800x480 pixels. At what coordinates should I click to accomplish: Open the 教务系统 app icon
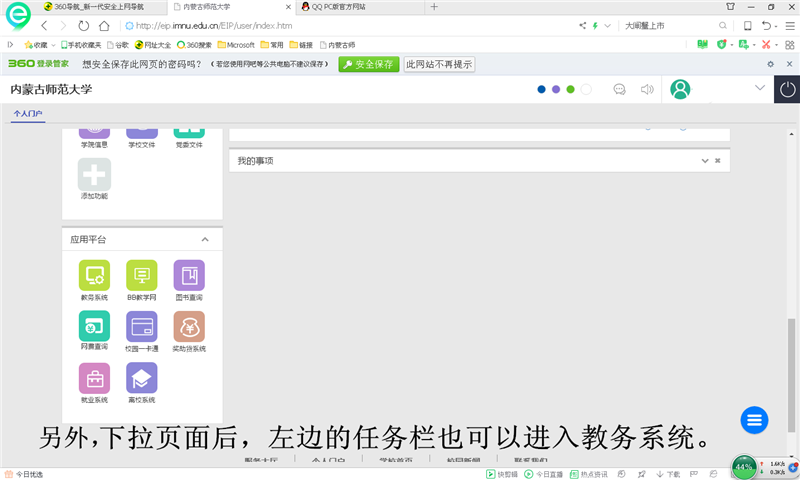click(x=94, y=275)
